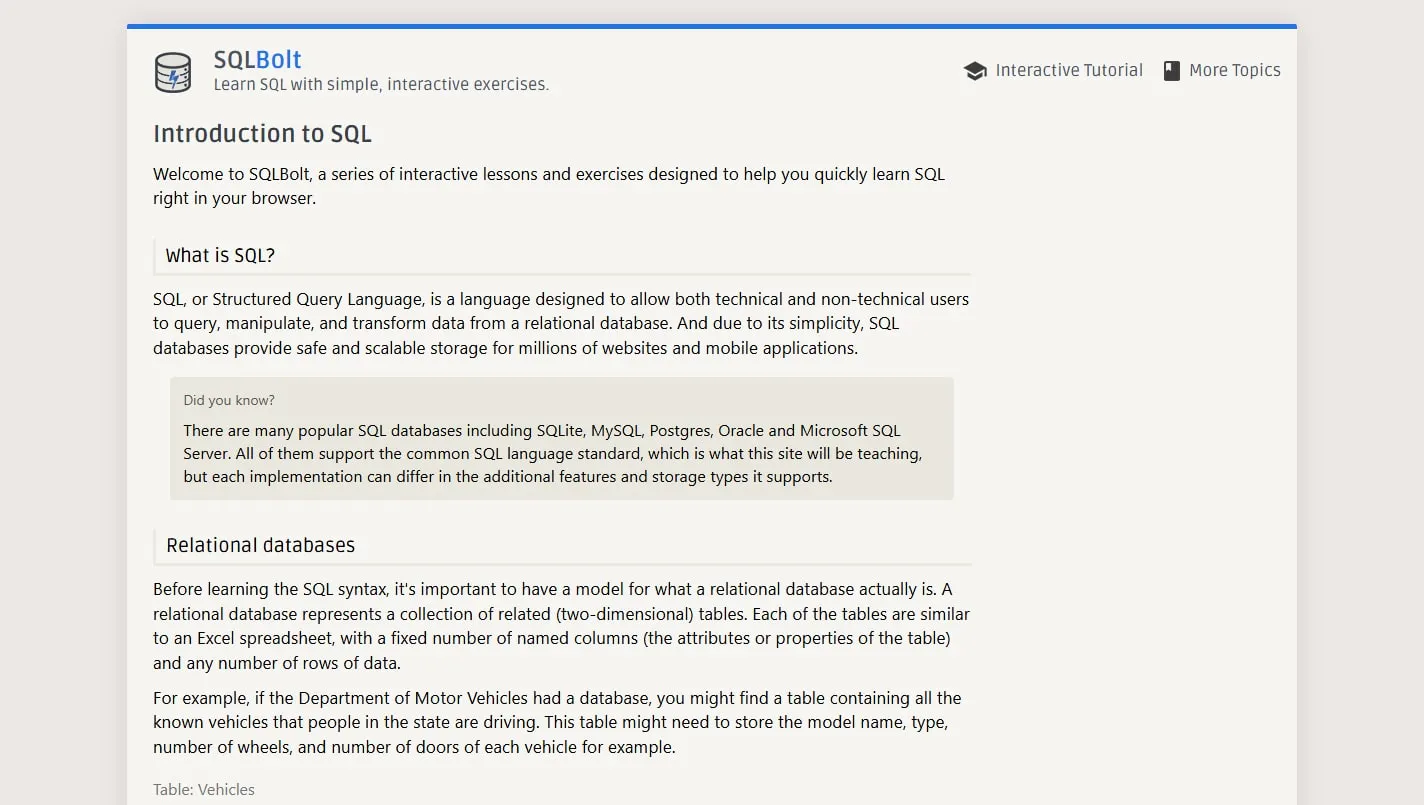Click the paragraph beginning 'SQL, or Structured Query Language'

[561, 324]
